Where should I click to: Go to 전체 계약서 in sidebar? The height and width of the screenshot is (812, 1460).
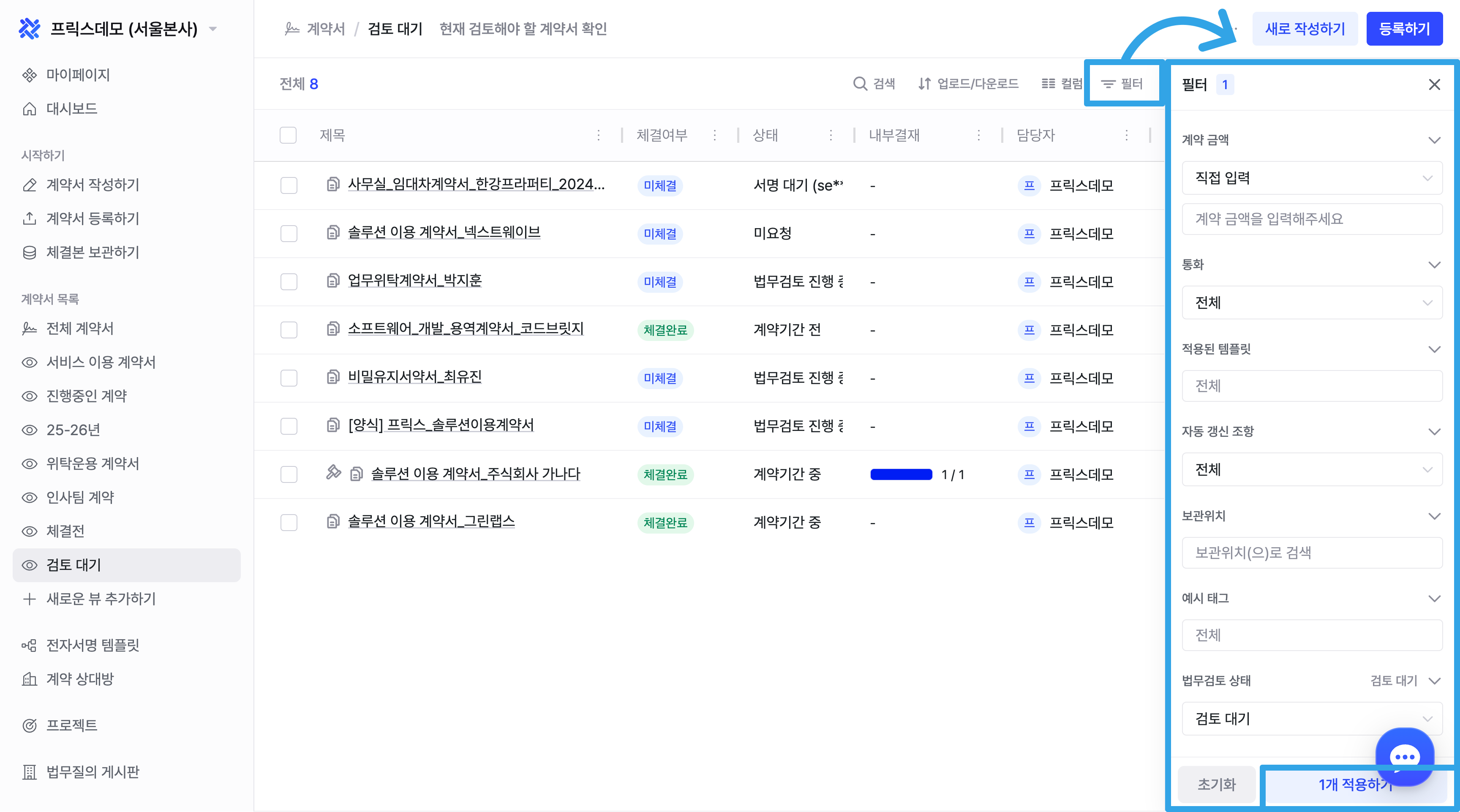pos(80,328)
